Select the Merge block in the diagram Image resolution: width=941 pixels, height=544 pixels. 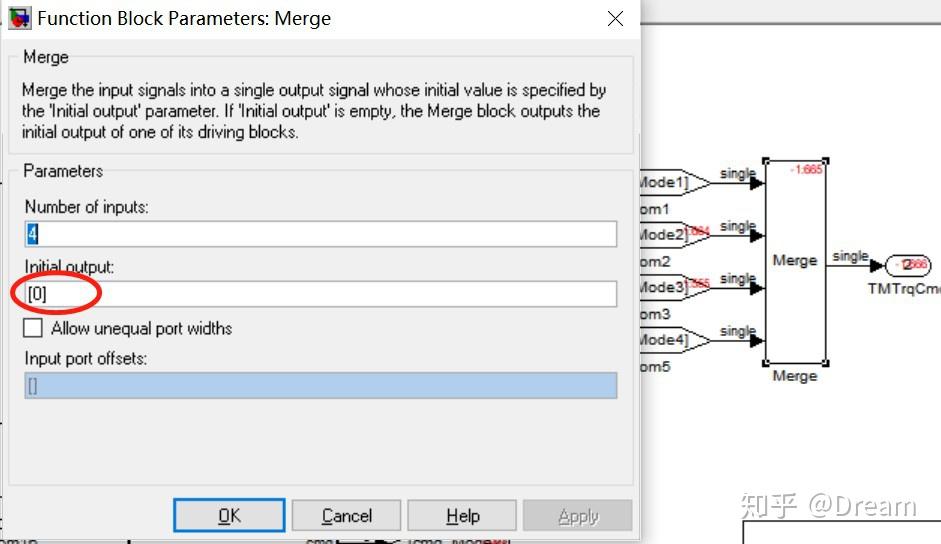[x=795, y=261]
